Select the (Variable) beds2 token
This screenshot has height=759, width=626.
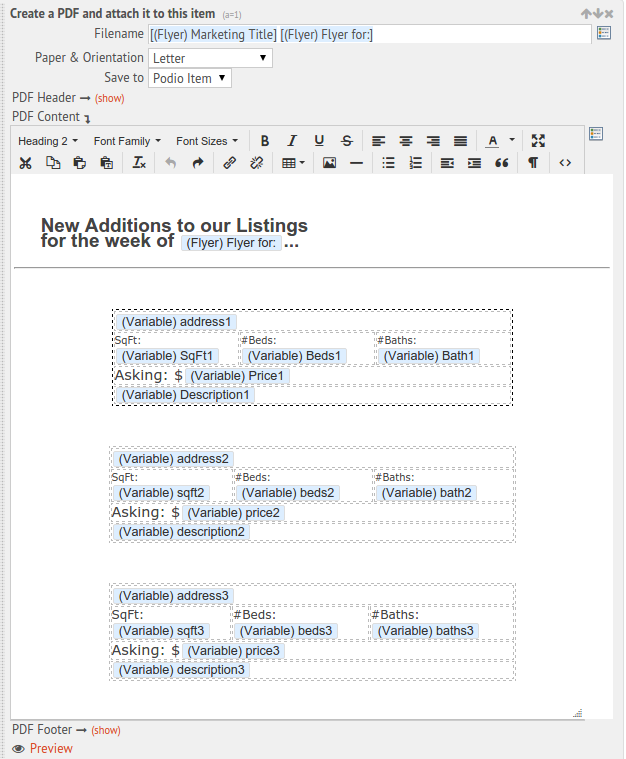coord(288,493)
